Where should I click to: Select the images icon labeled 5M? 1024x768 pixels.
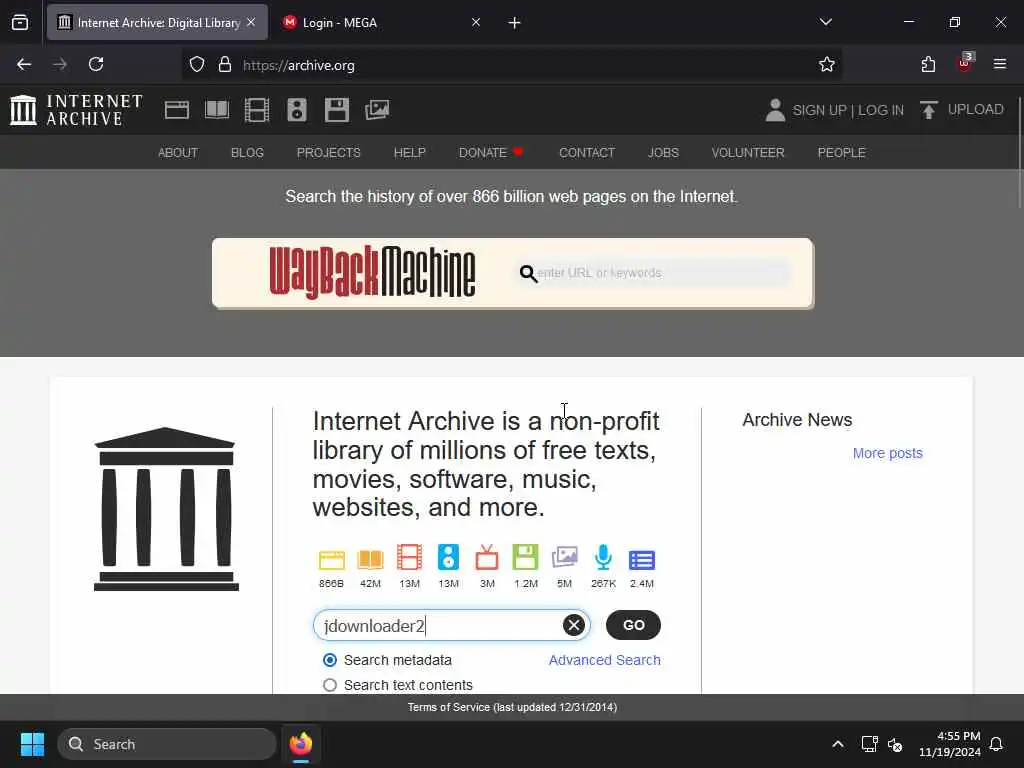pos(564,558)
